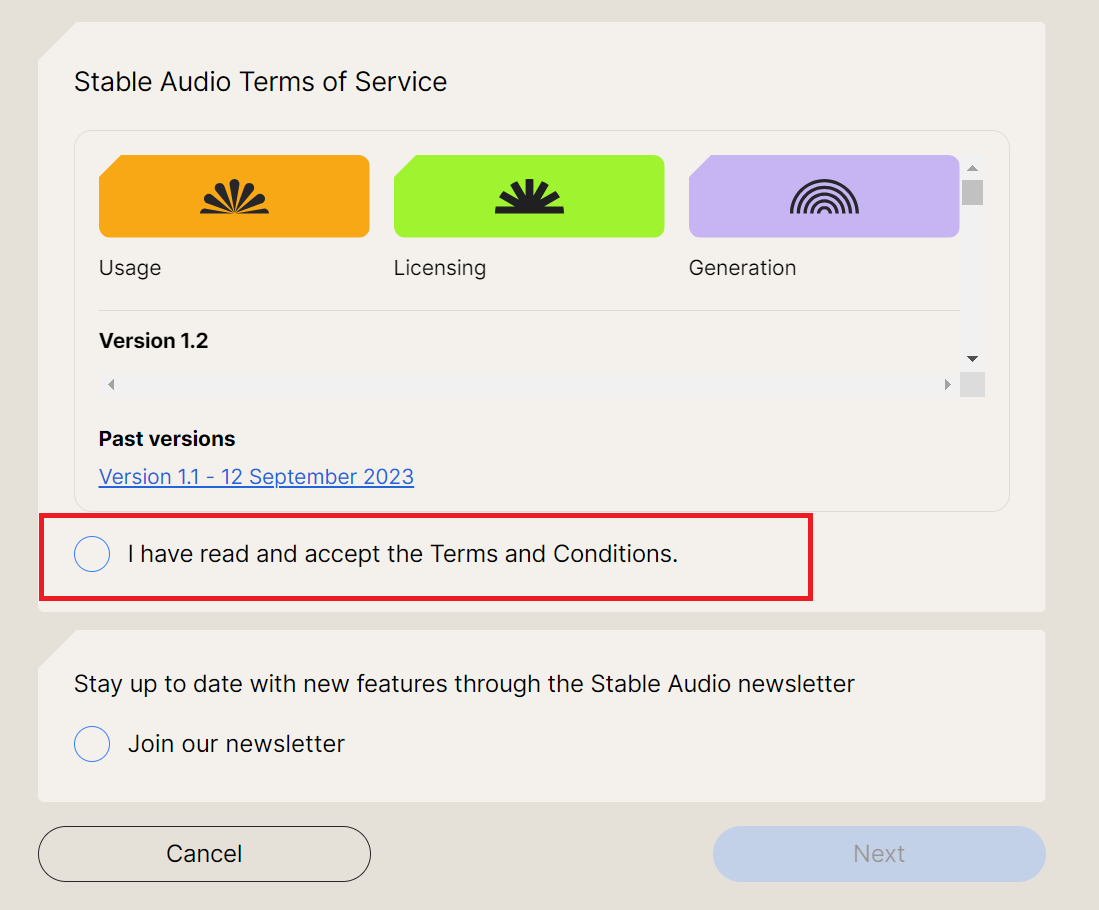Viewport: 1099px width, 910px height.
Task: Click the 'Join our newsletter' label text
Action: [236, 744]
